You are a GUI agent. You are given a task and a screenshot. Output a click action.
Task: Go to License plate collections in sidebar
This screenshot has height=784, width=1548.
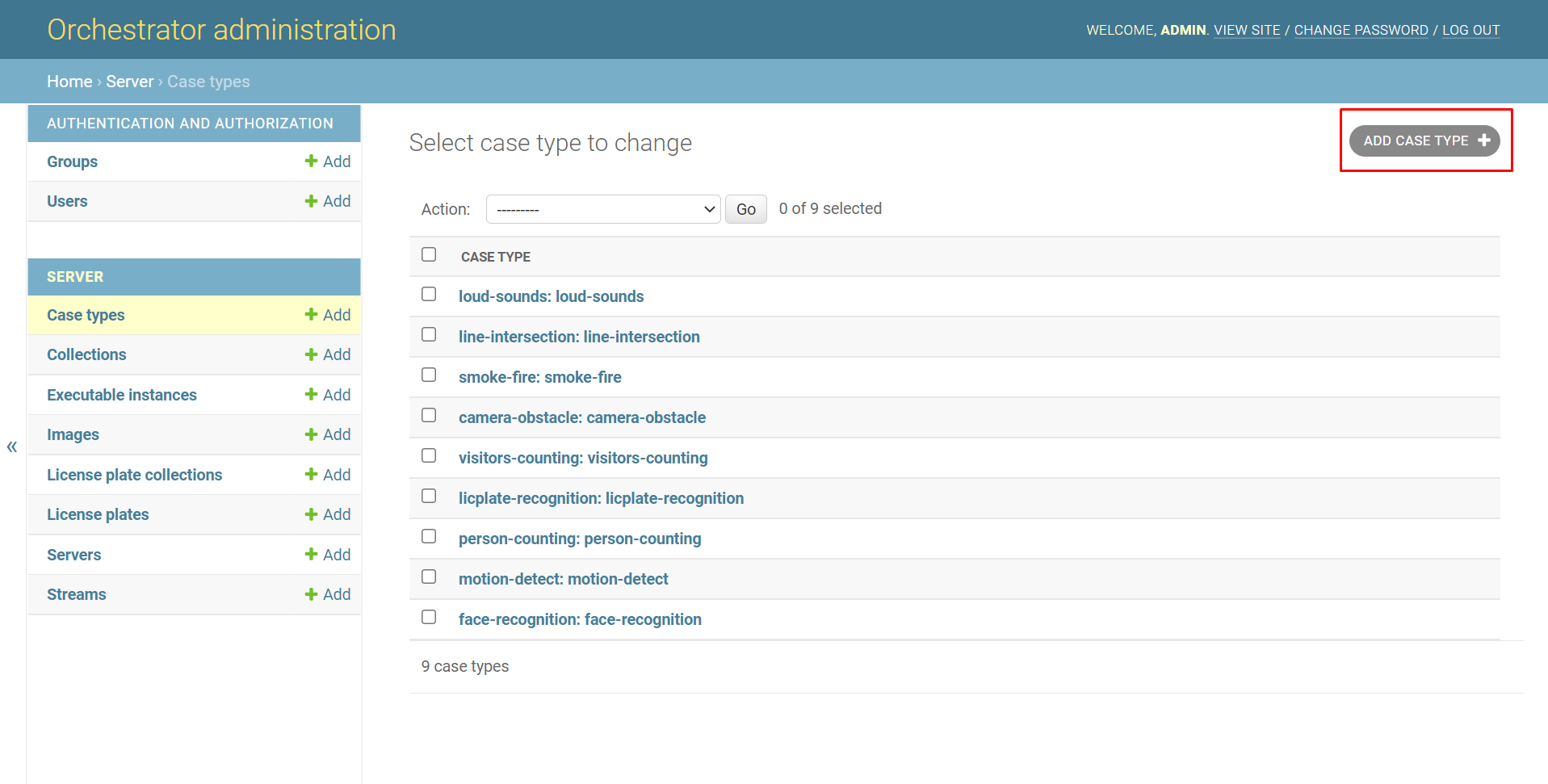pyautogui.click(x=134, y=475)
